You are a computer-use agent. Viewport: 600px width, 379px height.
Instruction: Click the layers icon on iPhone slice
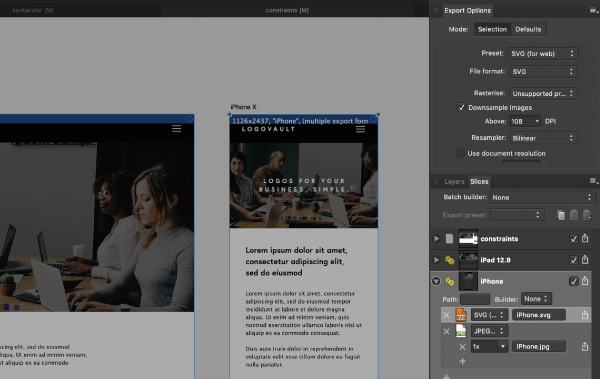(449, 281)
